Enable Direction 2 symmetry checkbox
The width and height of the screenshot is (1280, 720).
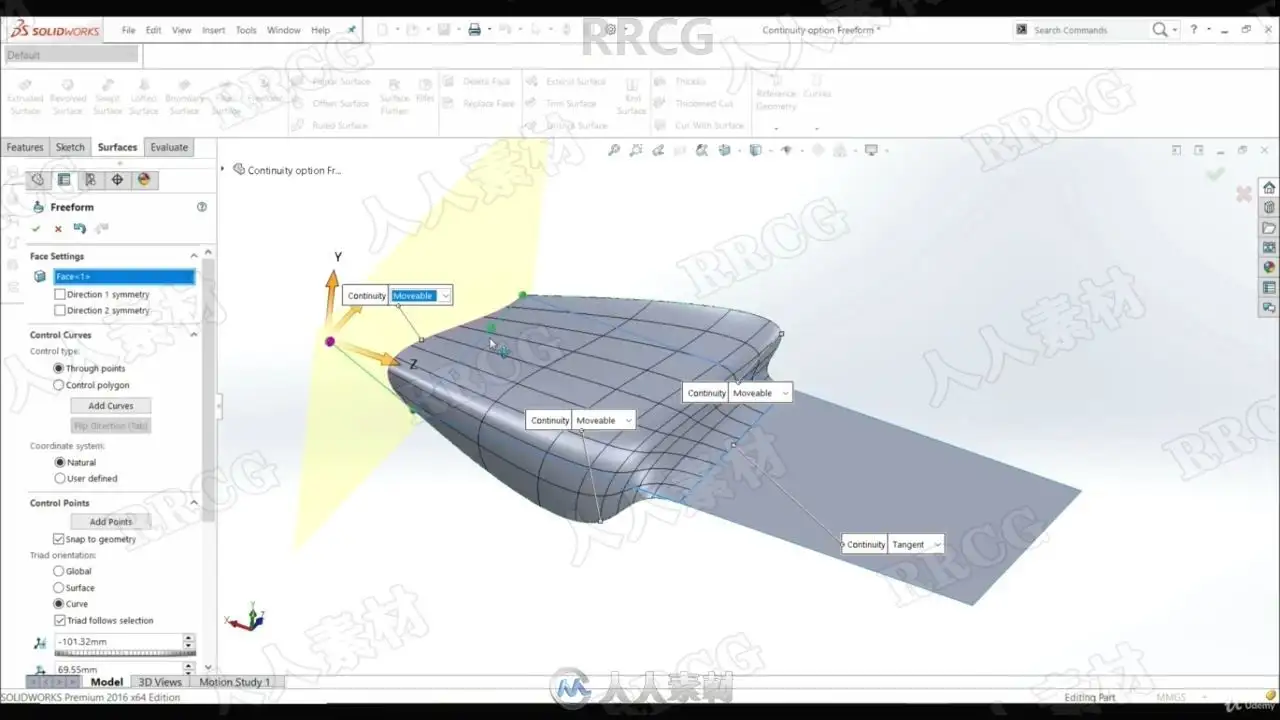tap(60, 310)
